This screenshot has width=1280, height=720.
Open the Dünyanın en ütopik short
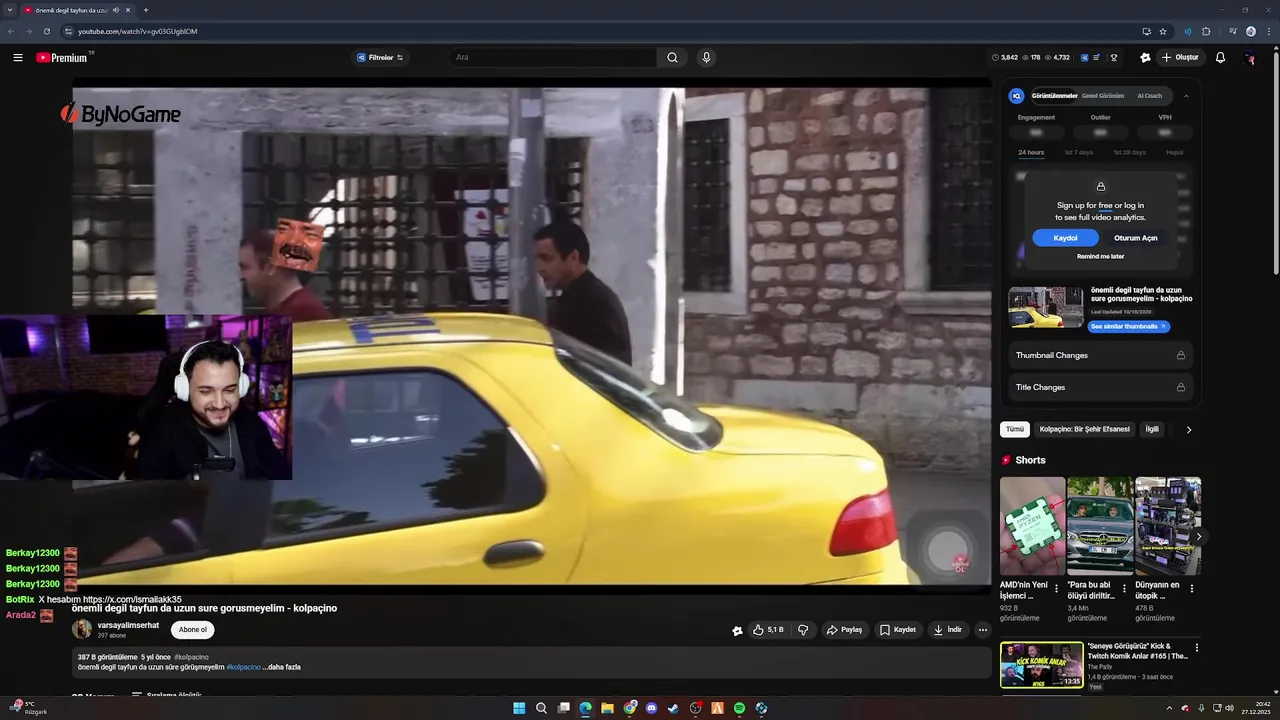[x=1168, y=526]
